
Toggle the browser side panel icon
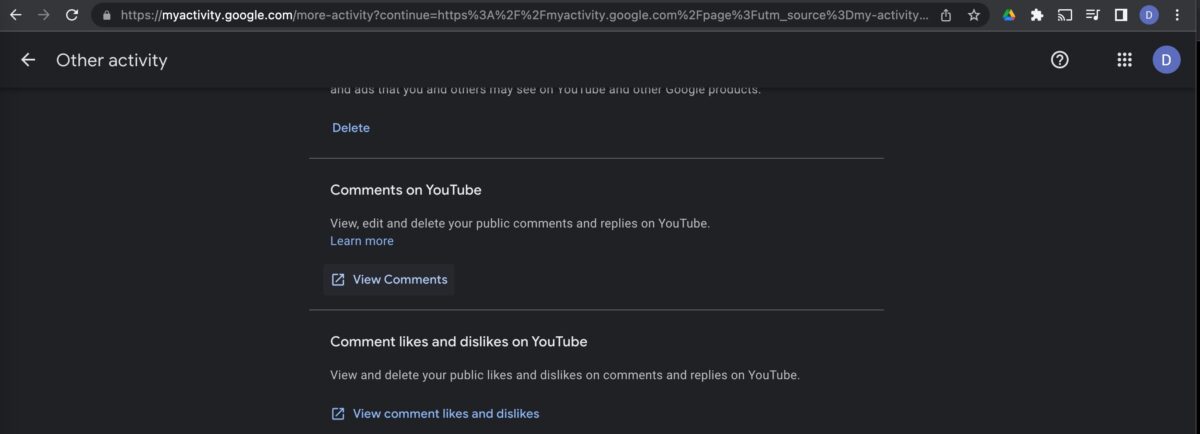[1121, 15]
